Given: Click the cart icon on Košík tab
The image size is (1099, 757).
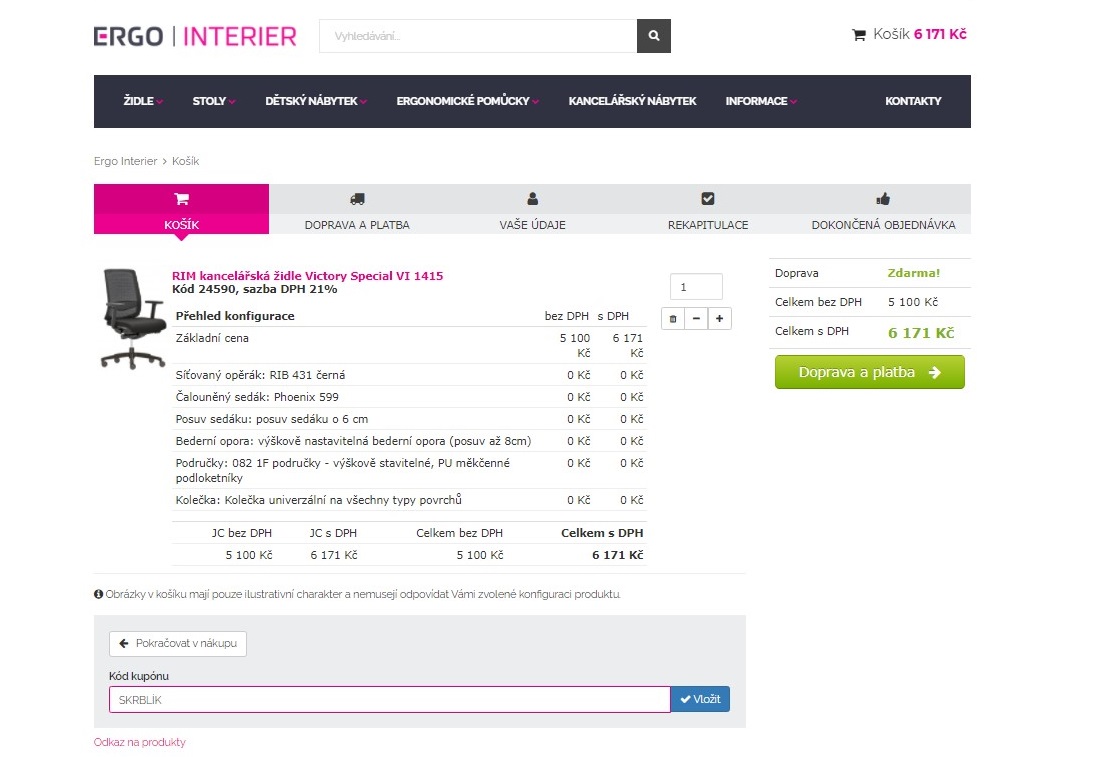Looking at the screenshot, I should 182,199.
